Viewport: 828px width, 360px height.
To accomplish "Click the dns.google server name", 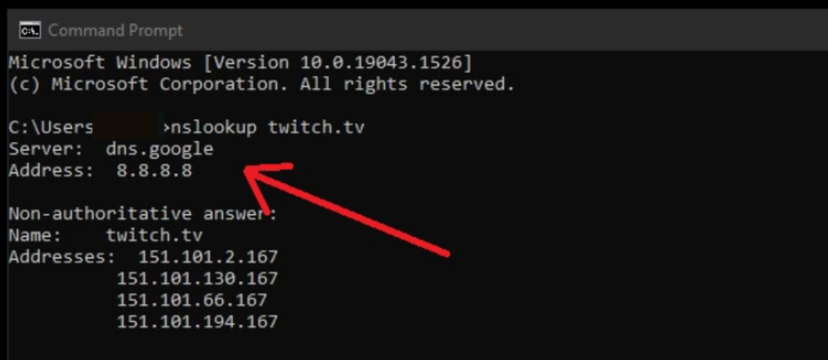I will click(159, 149).
